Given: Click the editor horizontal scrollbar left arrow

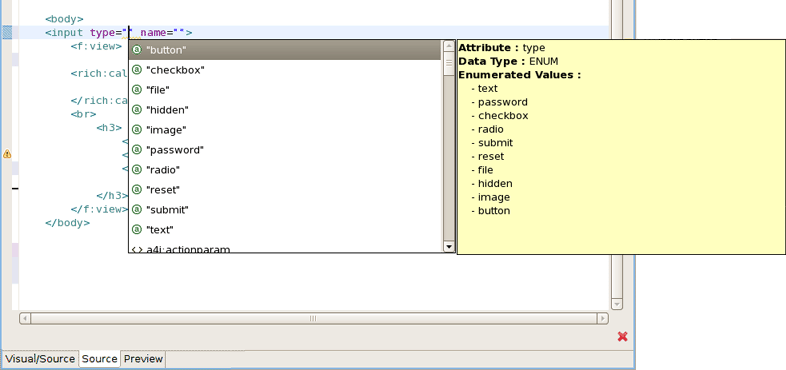Looking at the screenshot, I should pyautogui.click(x=25, y=318).
